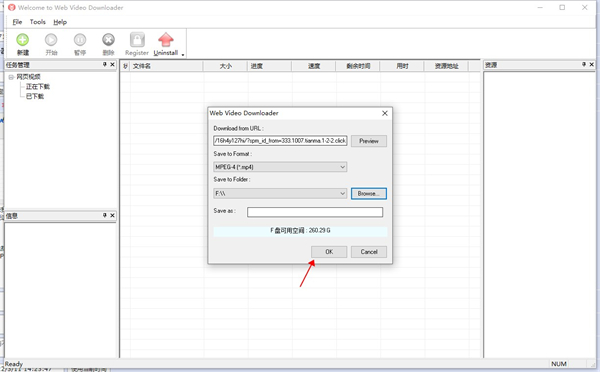Click the Pause toolbar icon
The image size is (600, 372).
click(x=80, y=40)
